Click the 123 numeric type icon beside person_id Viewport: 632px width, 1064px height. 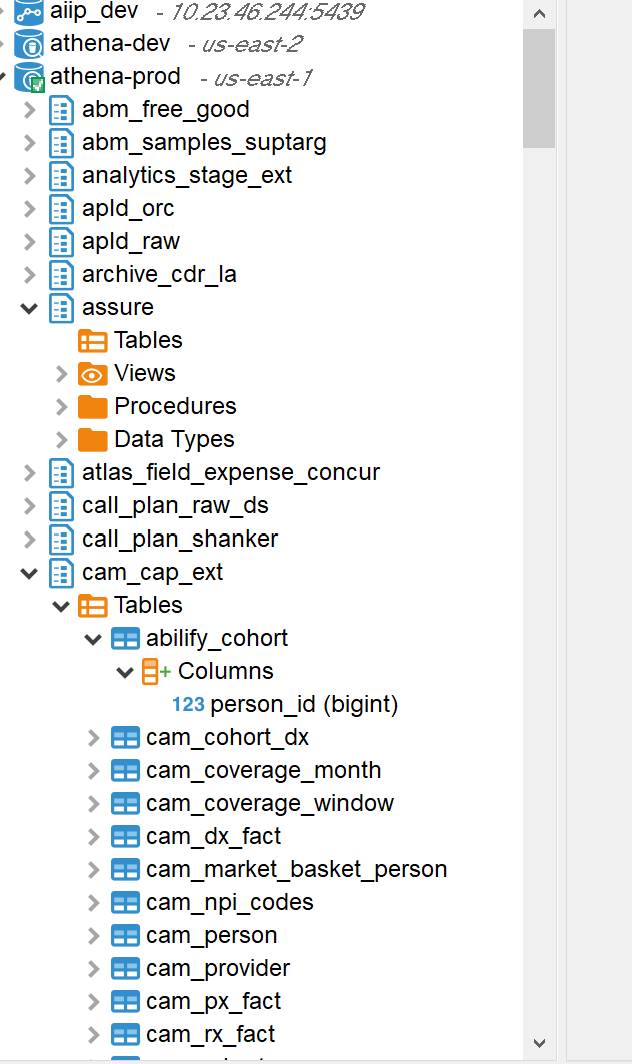(x=188, y=704)
